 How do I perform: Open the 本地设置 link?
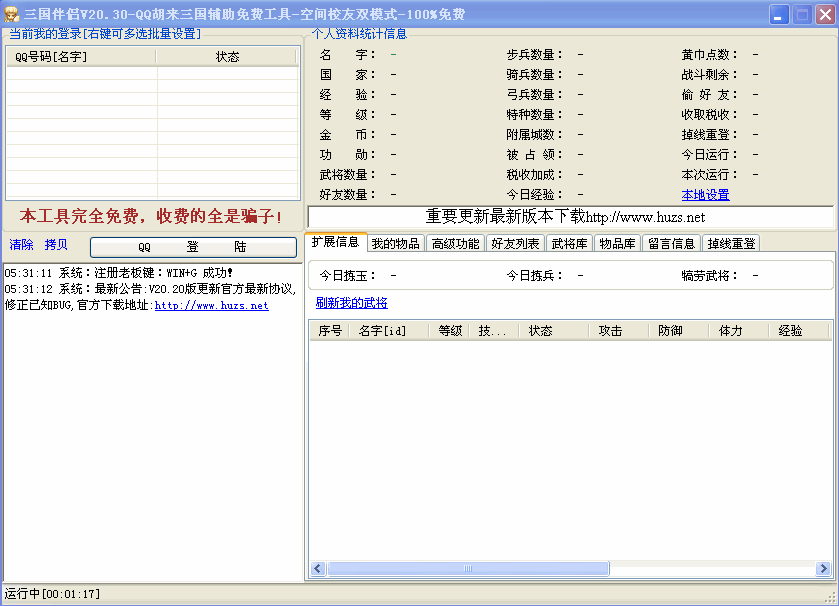pyautogui.click(x=705, y=195)
